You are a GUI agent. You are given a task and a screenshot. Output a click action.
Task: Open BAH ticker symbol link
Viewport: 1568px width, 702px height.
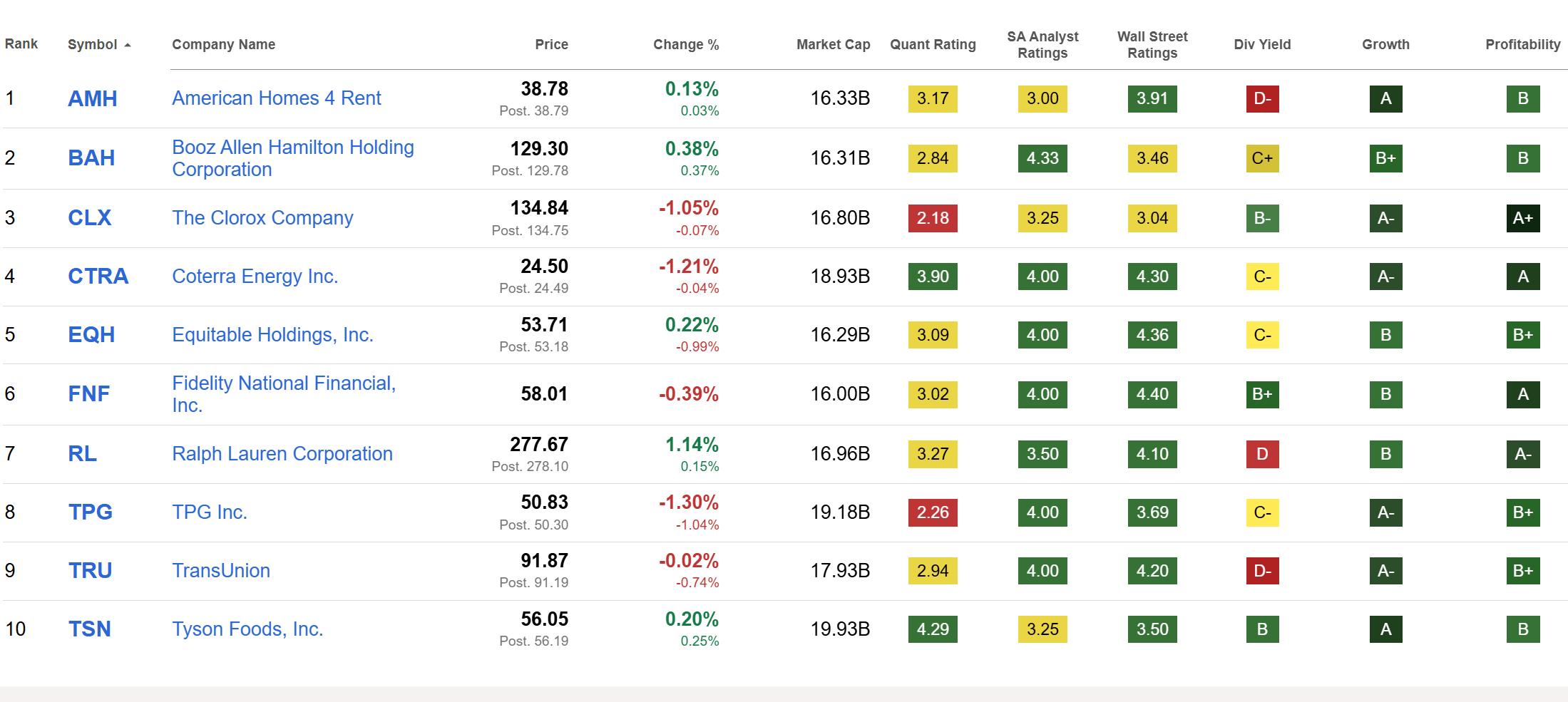[x=91, y=158]
